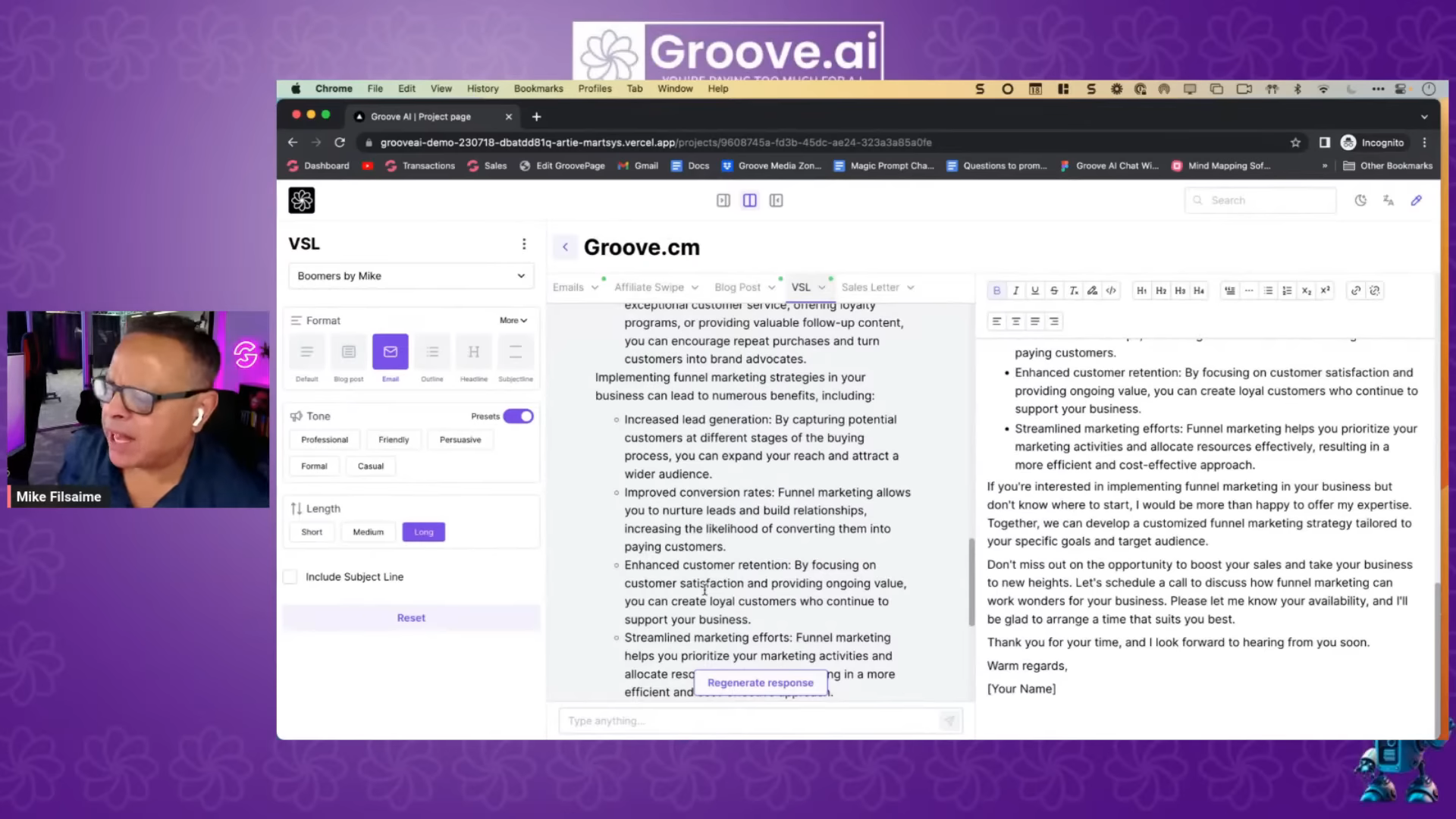Expand the Affiliate Swipe dropdown arrow
The width and height of the screenshot is (1456, 819).
coord(695,288)
